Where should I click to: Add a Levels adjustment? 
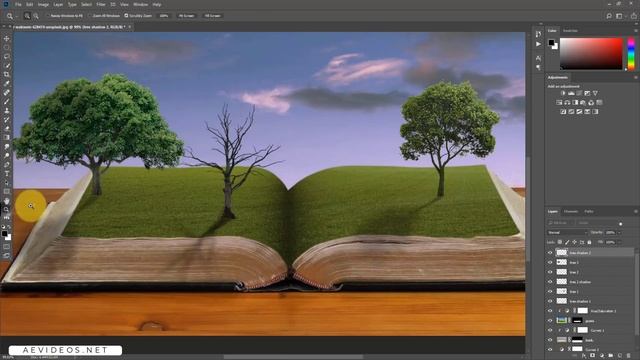pos(571,93)
